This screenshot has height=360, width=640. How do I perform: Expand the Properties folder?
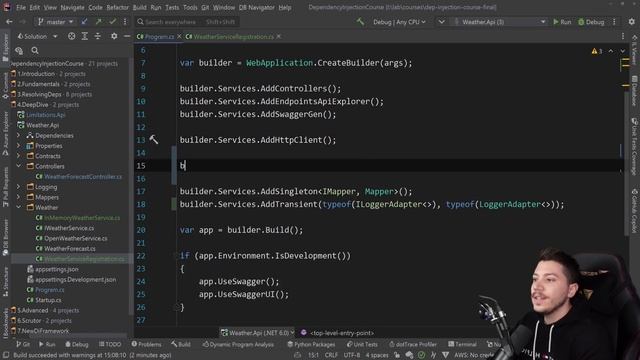[18, 146]
